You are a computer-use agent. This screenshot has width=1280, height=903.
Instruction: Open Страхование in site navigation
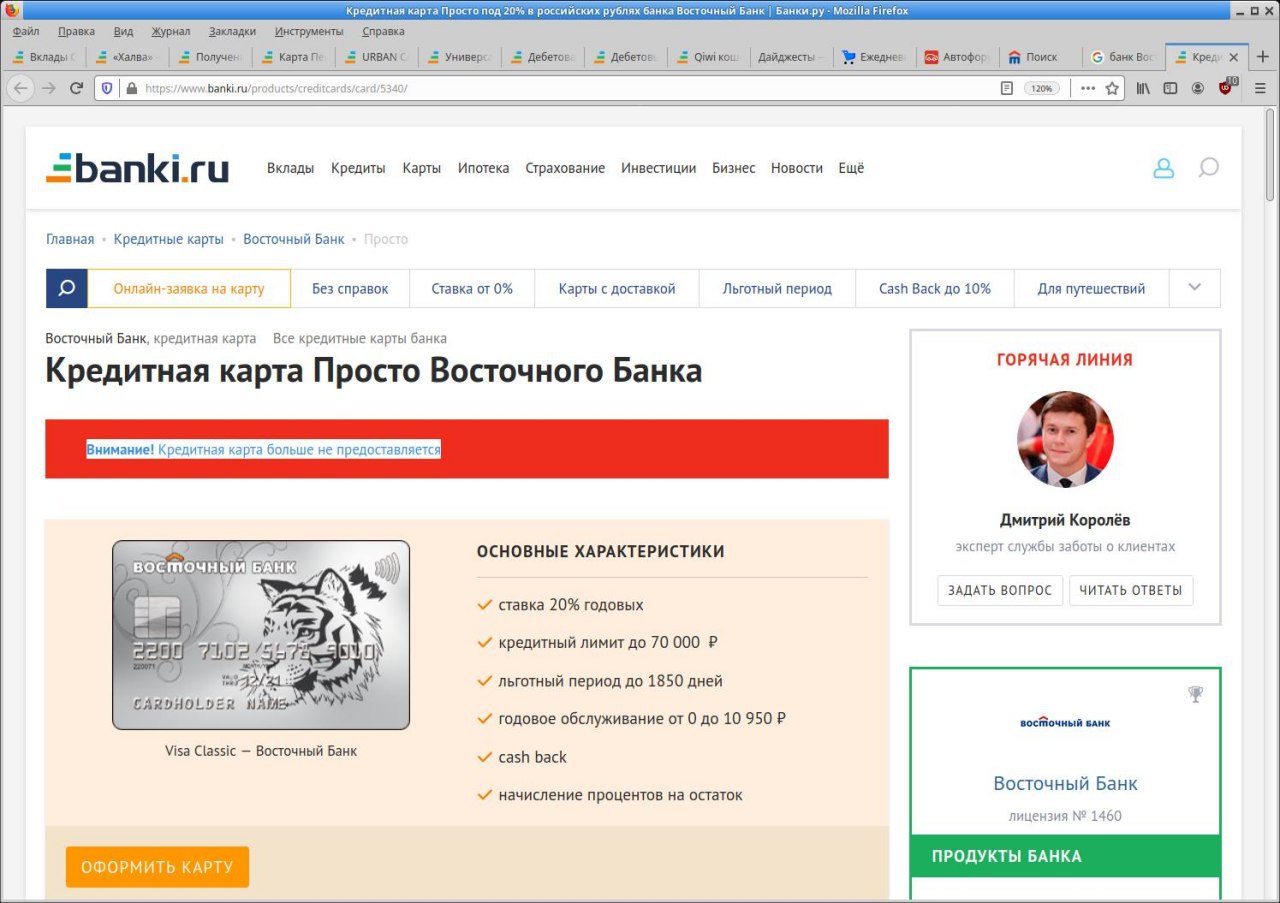point(565,168)
